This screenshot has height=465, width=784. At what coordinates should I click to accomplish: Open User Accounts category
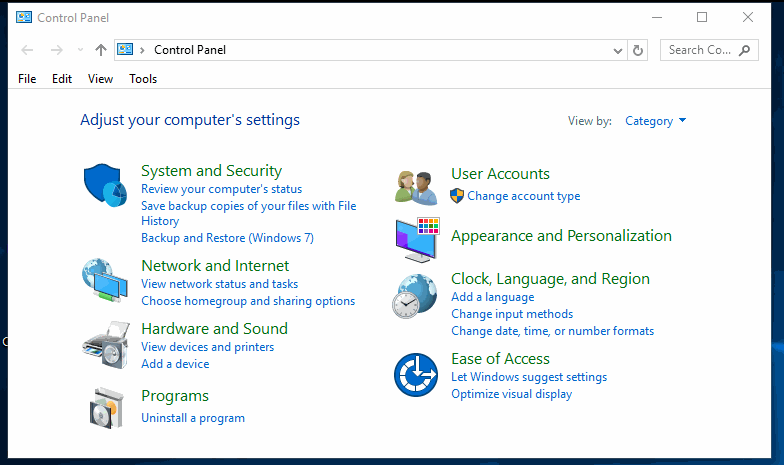[500, 174]
